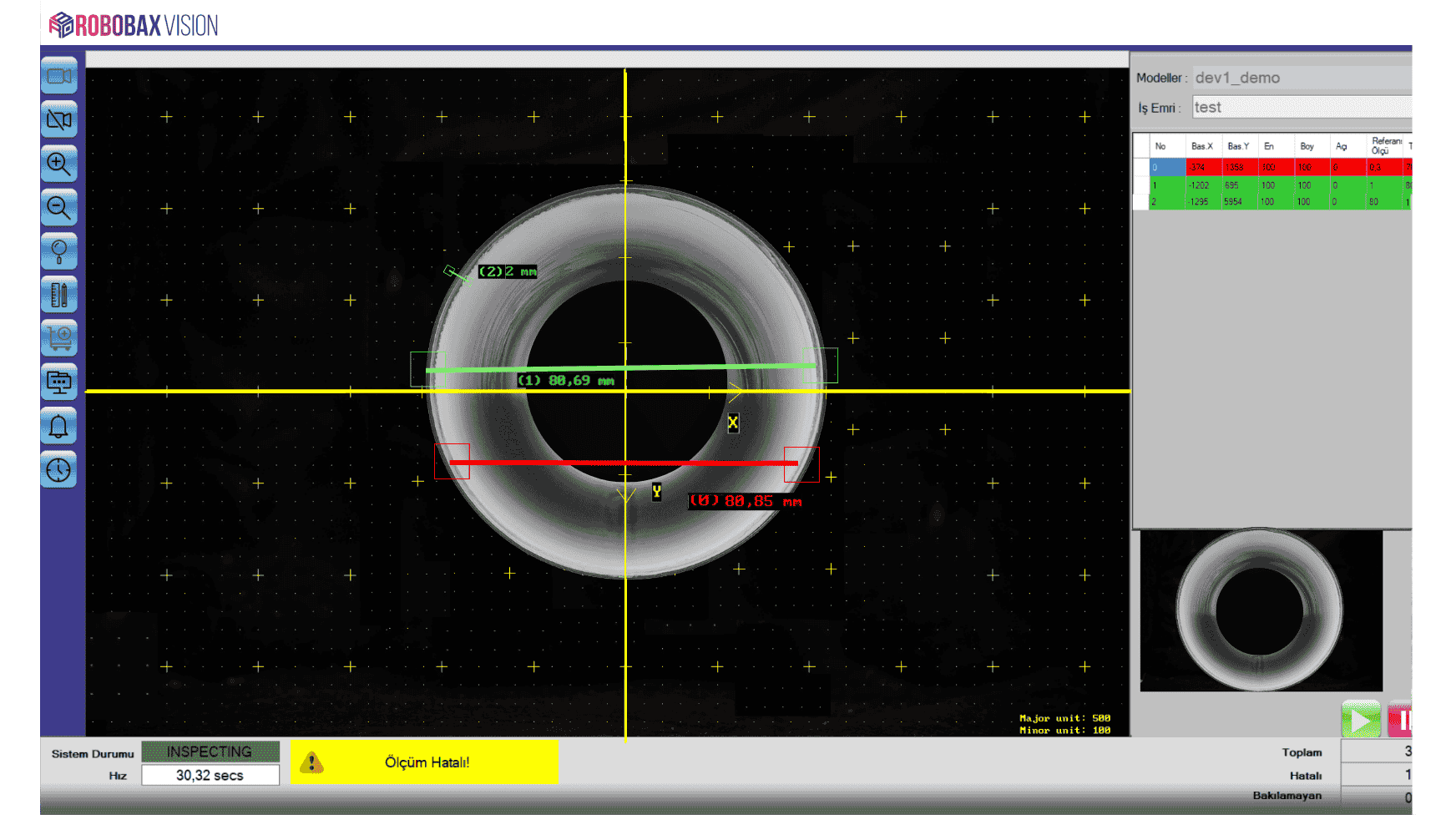
Task: Click the Major unit: 500 text
Action: pyautogui.click(x=1064, y=718)
